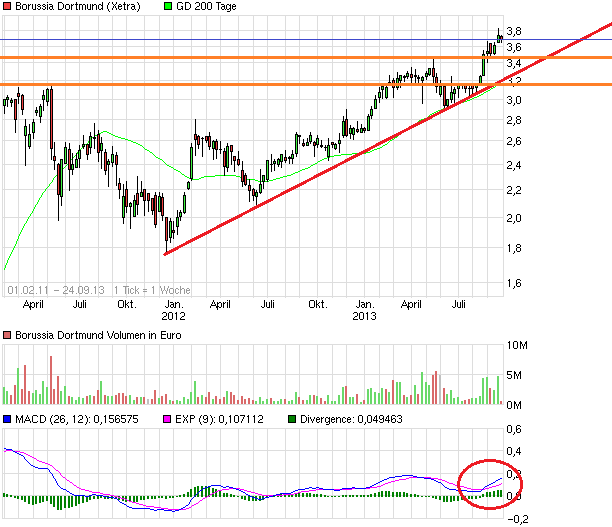Select the 'GD 200 Tage' legend label

[x=206, y=6]
